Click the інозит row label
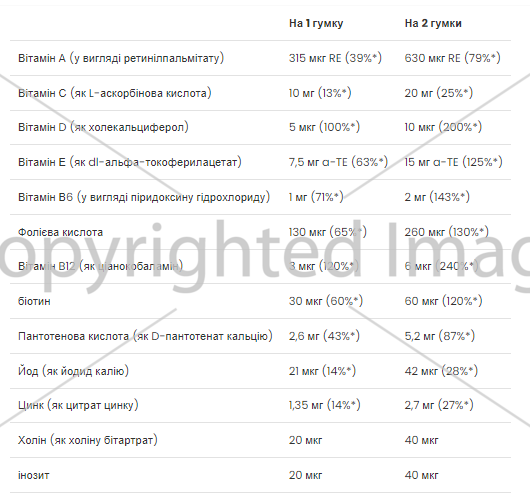 [x=34, y=475]
